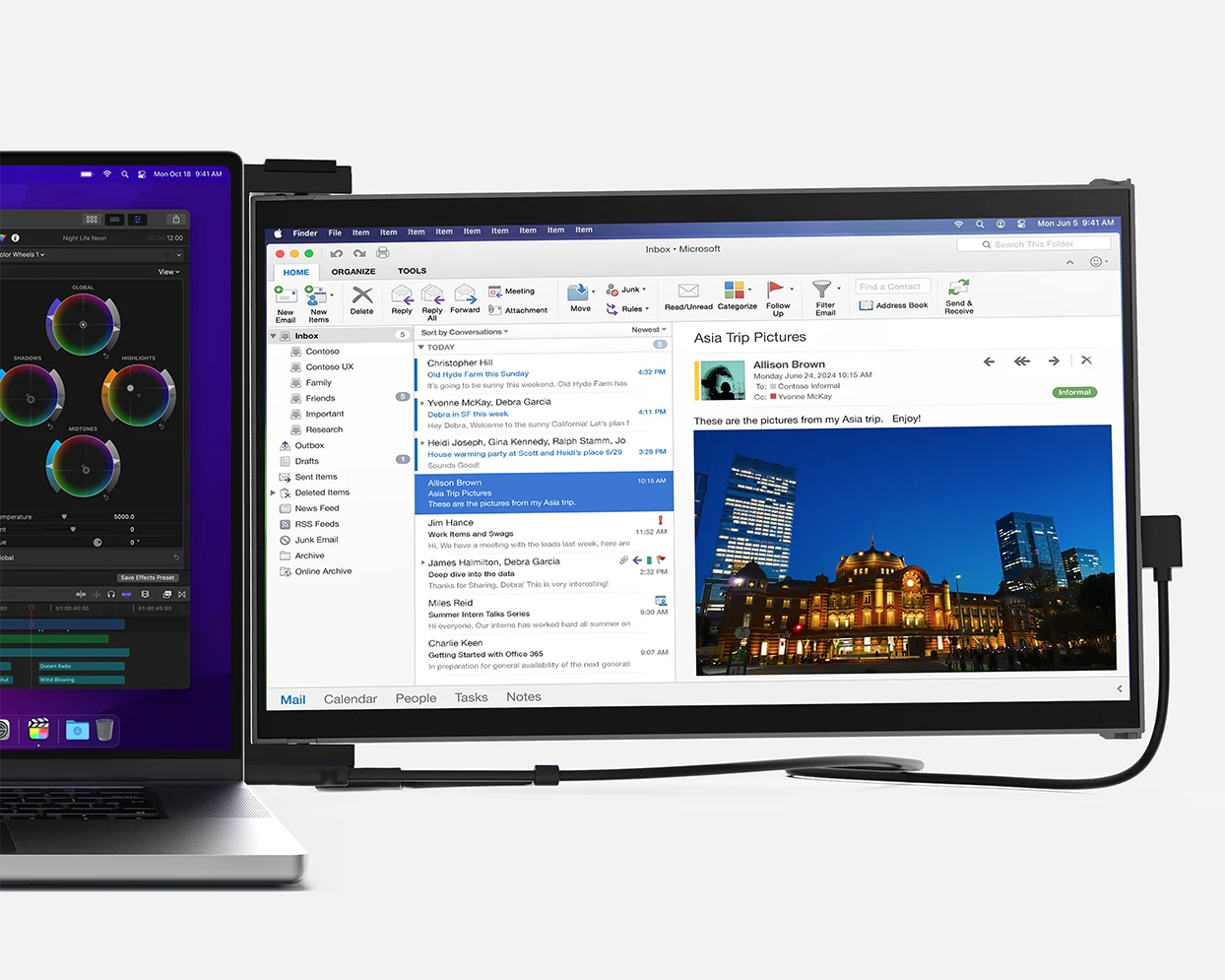The image size is (1225, 980).
Task: Click the Follow Up flag icon
Action: click(777, 290)
